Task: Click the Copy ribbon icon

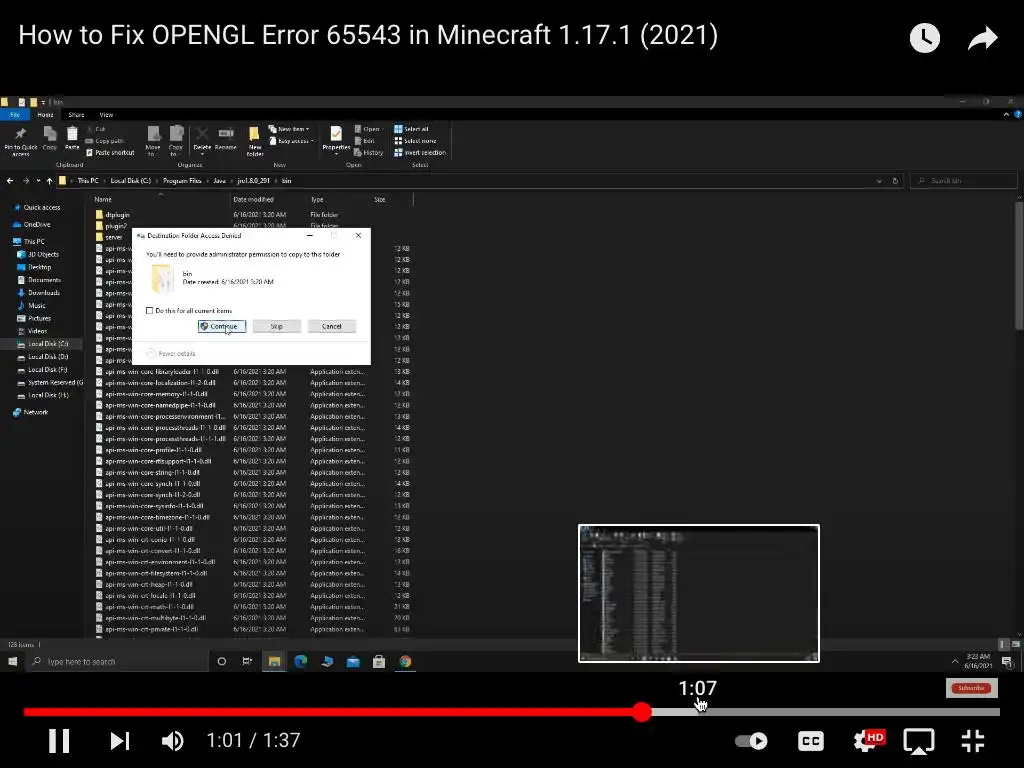Action: tap(50, 138)
